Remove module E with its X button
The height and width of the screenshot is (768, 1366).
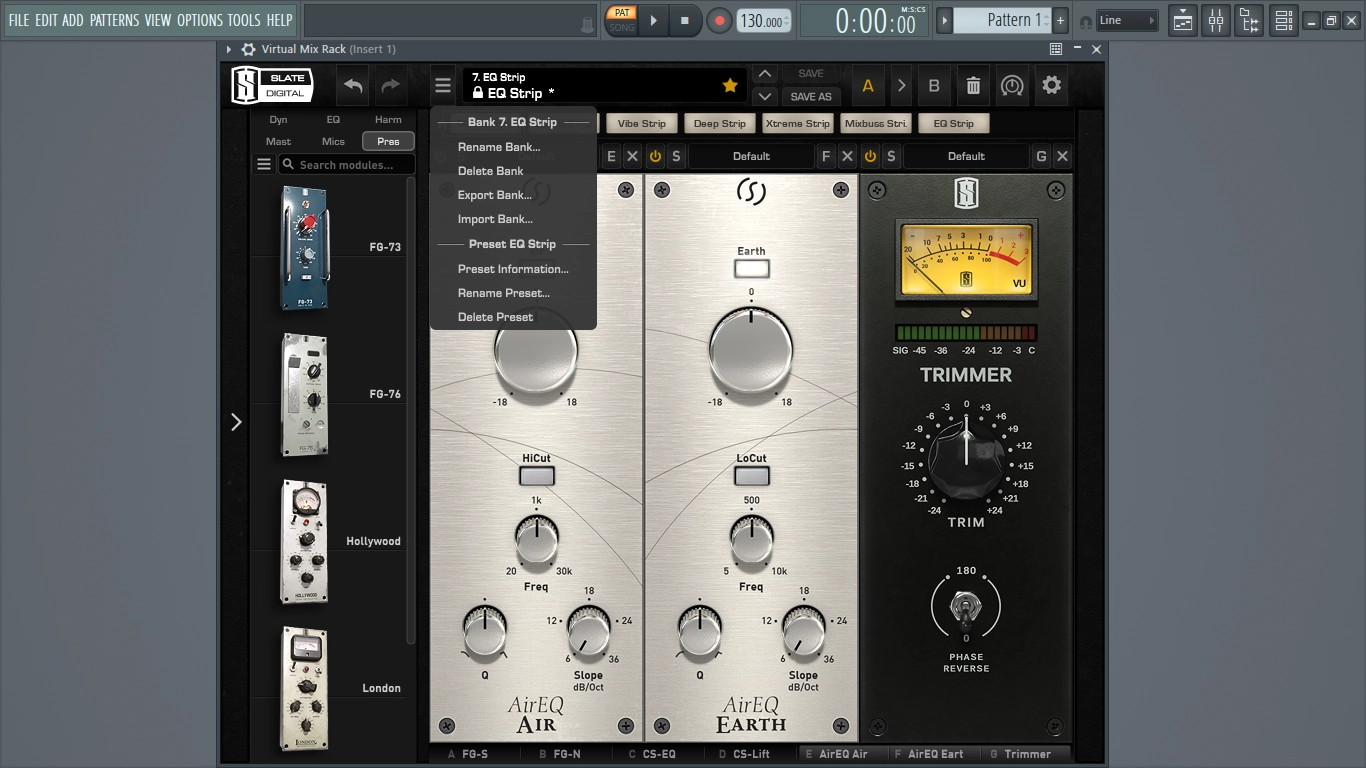click(632, 157)
